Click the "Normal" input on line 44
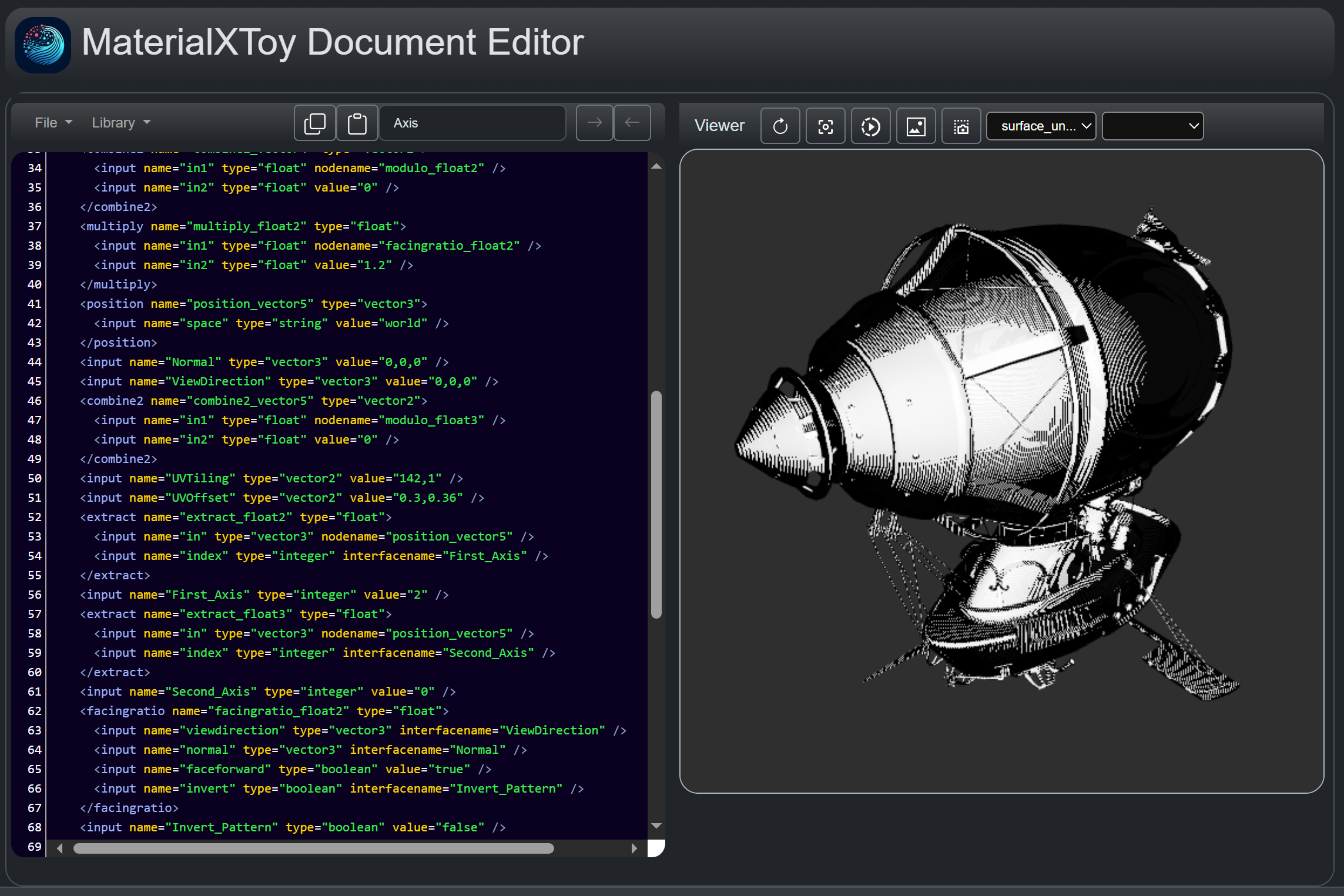 pyautogui.click(x=193, y=362)
